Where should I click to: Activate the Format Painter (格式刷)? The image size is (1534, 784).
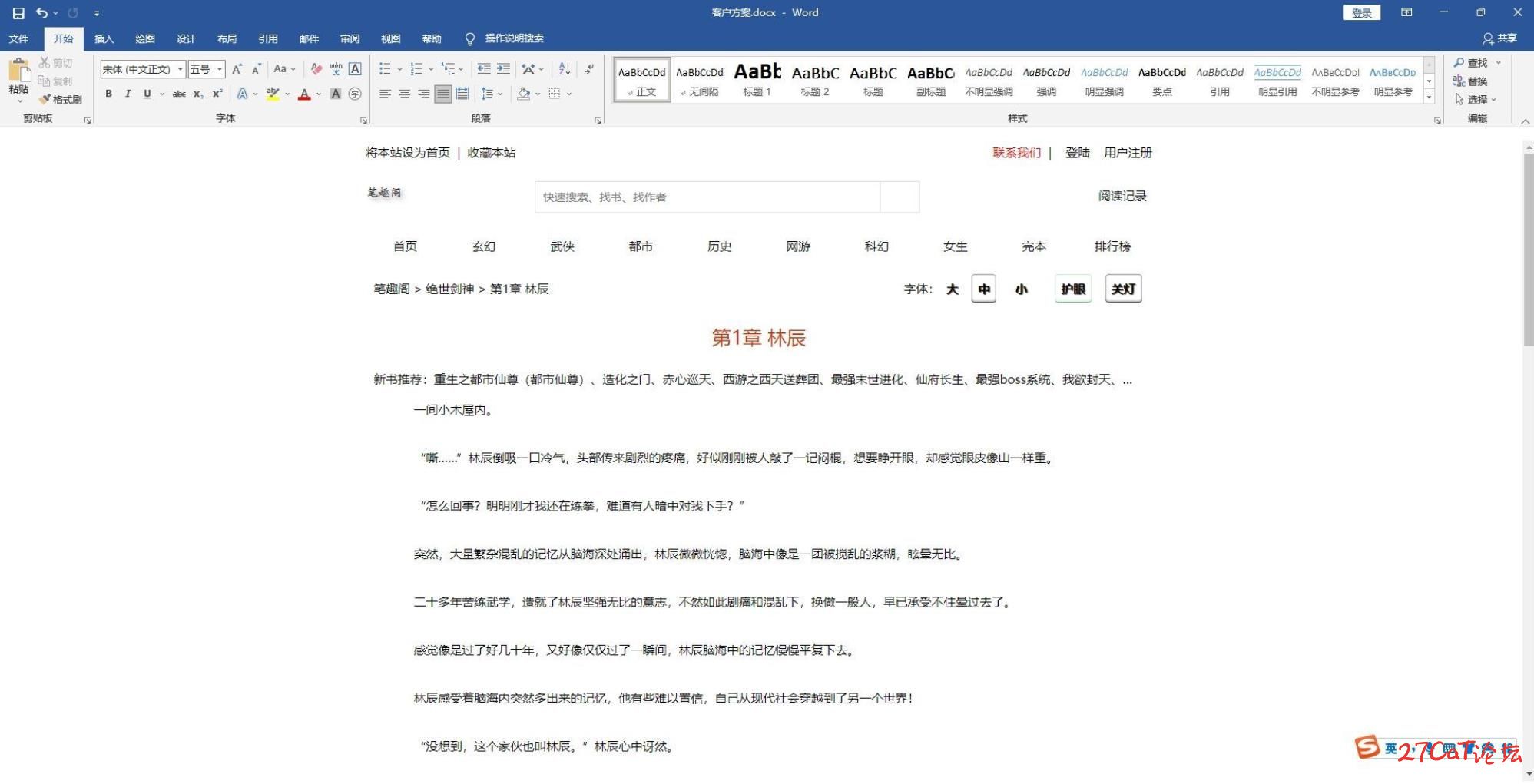pyautogui.click(x=61, y=100)
